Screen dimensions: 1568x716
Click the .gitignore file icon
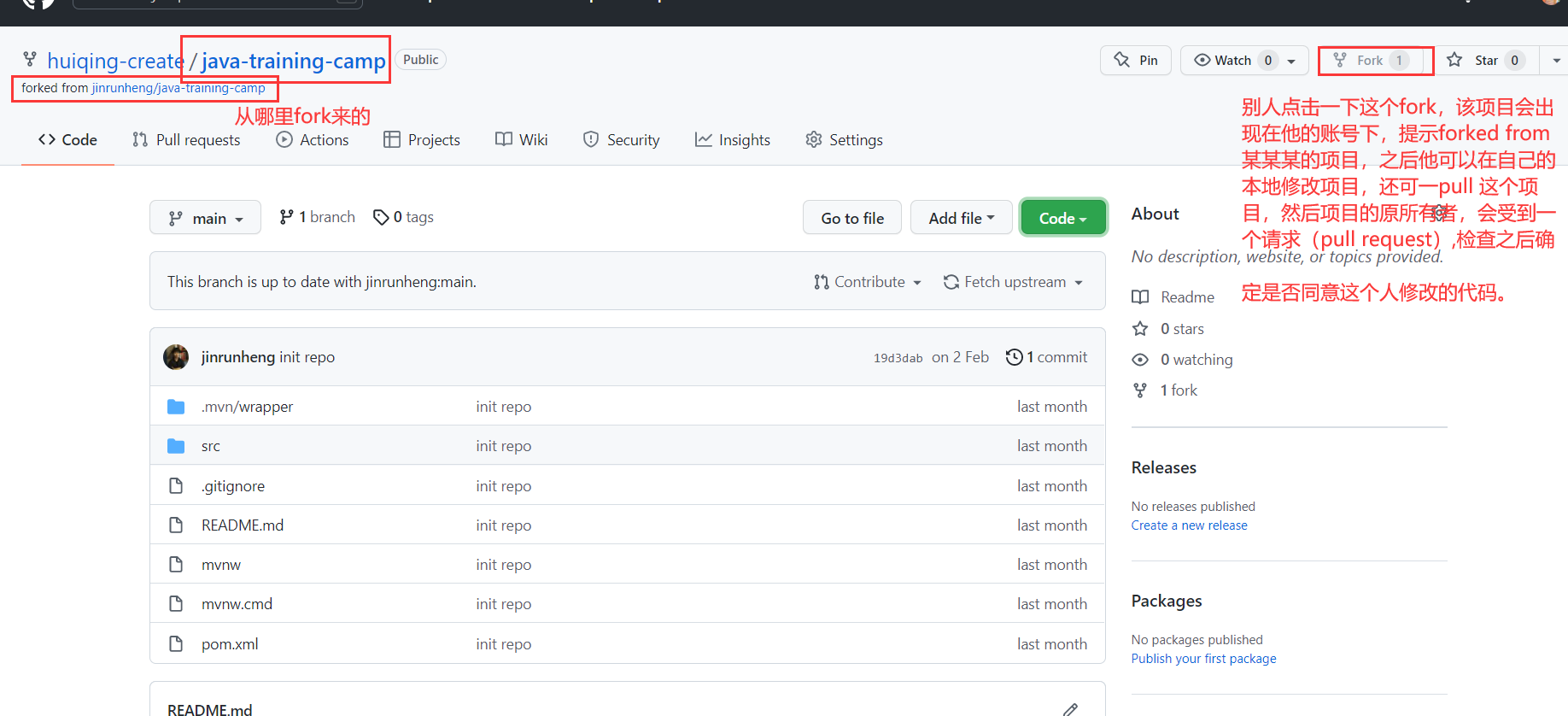pyautogui.click(x=176, y=486)
